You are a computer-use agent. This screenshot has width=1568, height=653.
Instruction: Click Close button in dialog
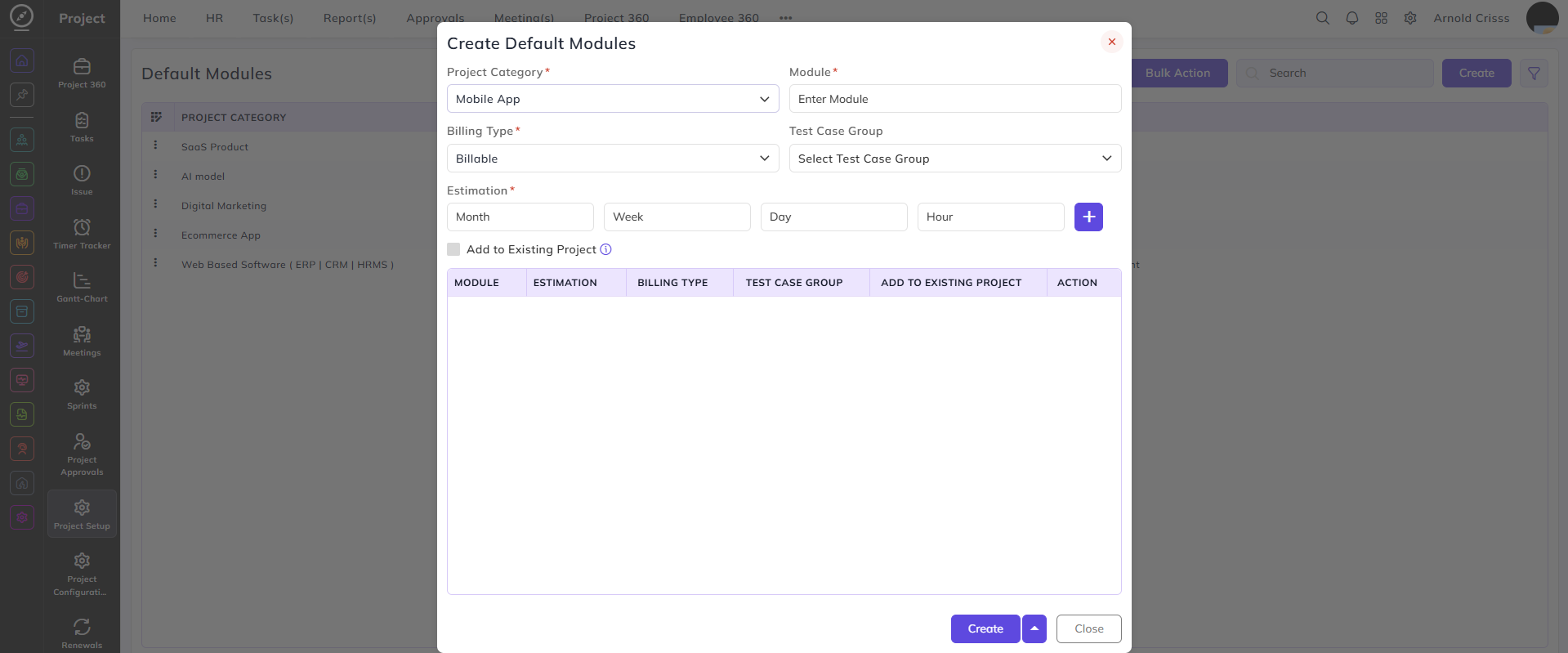(x=1089, y=628)
